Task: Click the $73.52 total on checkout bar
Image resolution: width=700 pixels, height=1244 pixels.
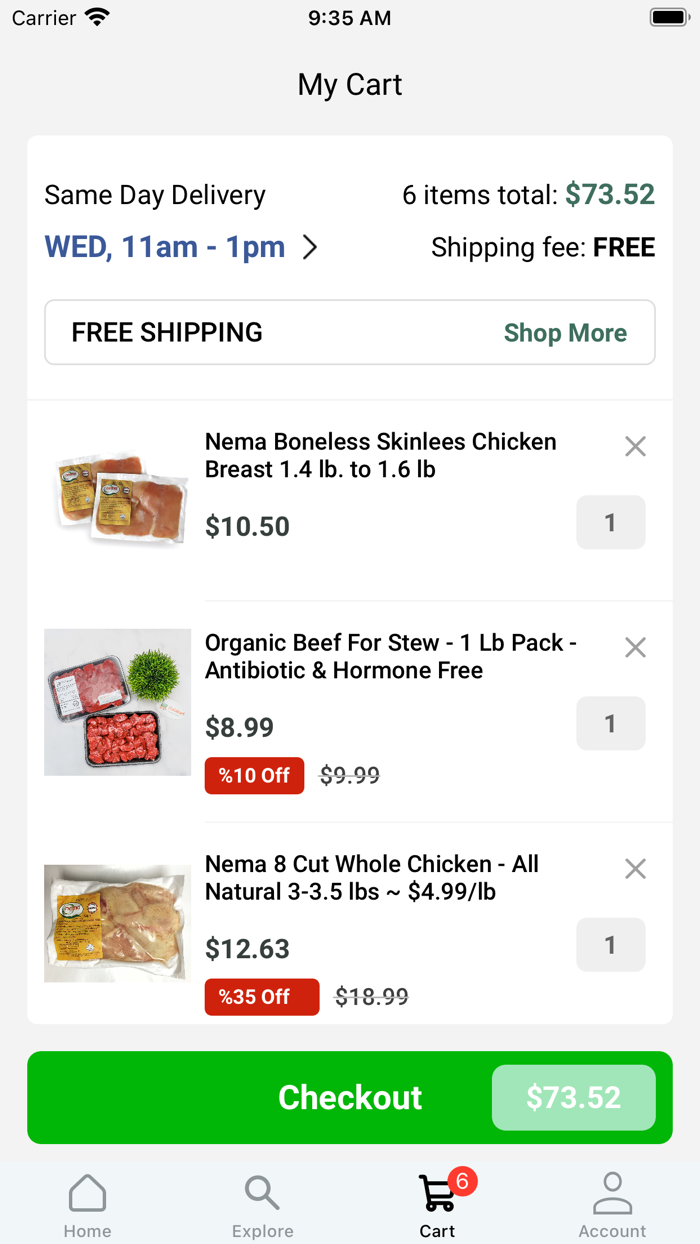Action: pos(573,1097)
